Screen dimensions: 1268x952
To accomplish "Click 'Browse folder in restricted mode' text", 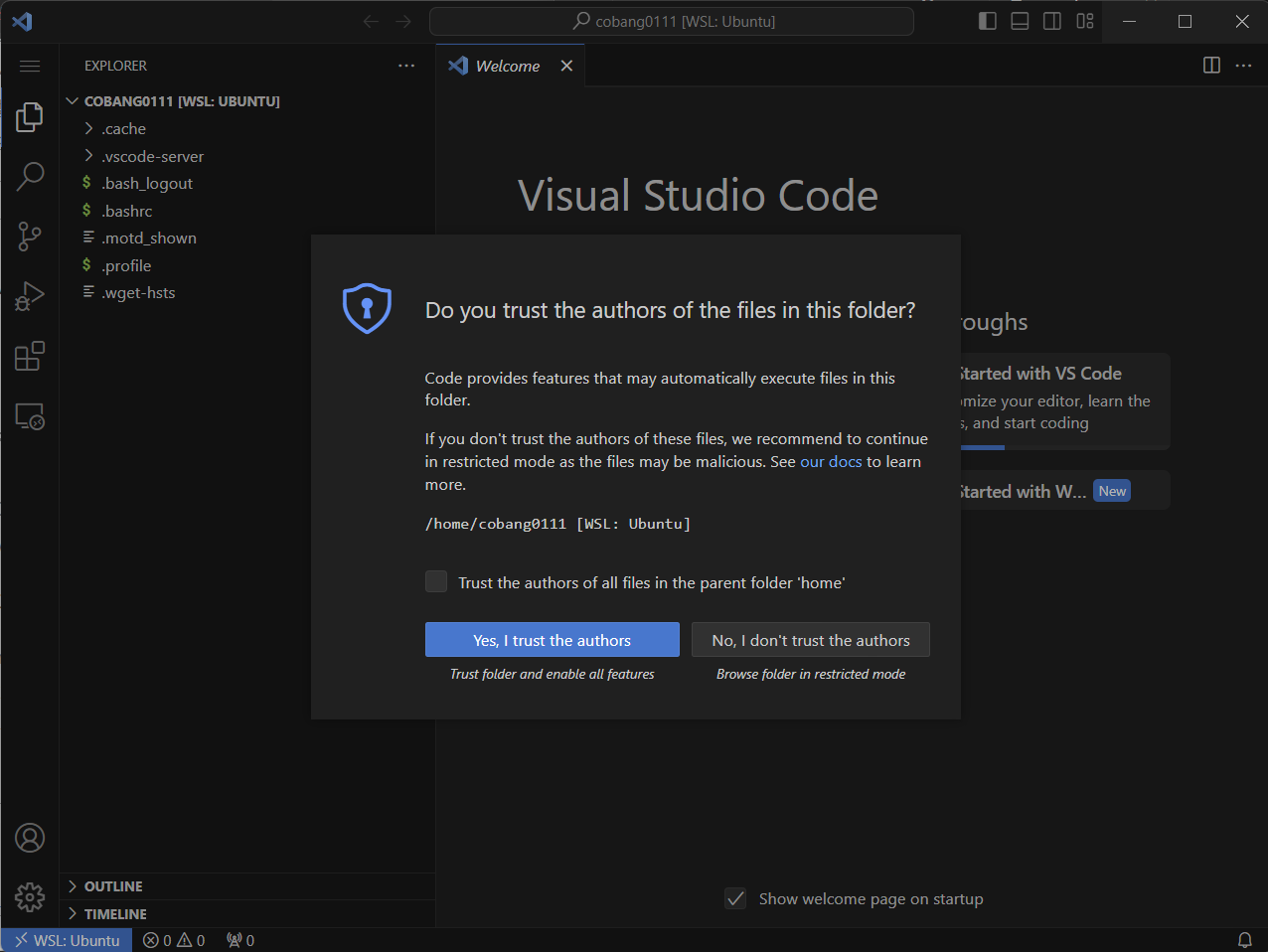I will (x=811, y=674).
